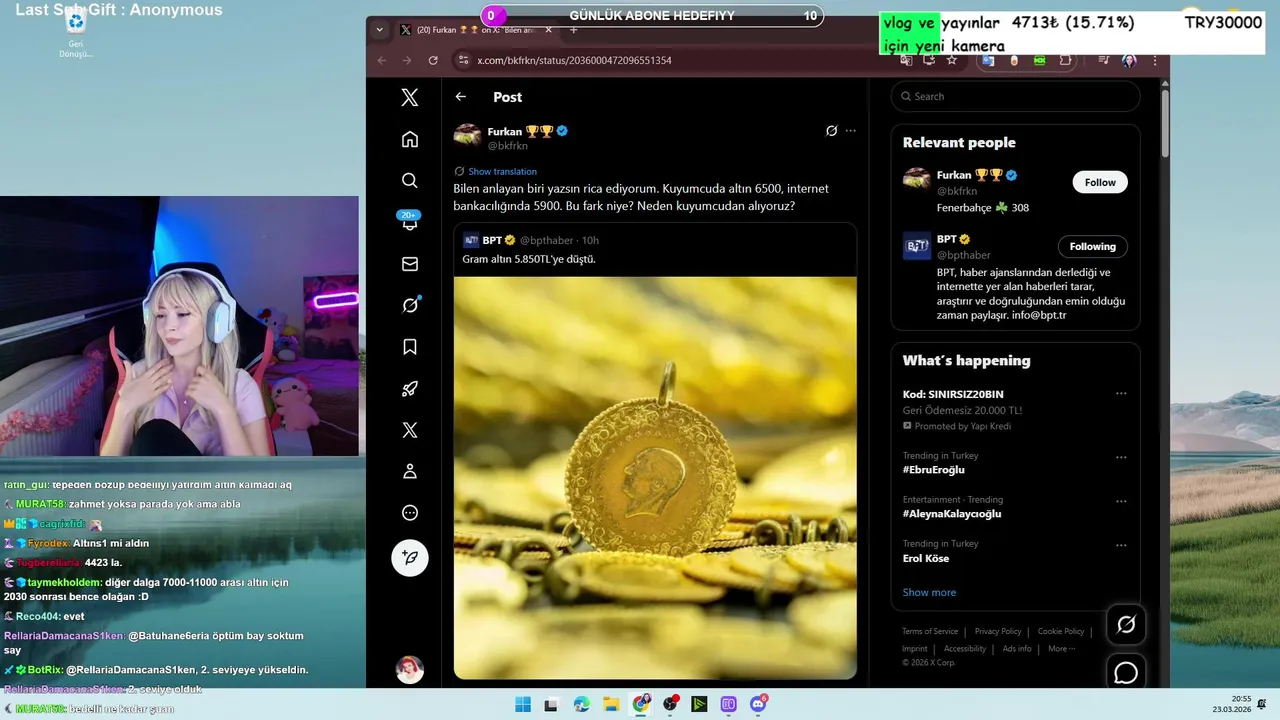Viewport: 1280px width, 720px height.
Task: Reload the page in Chrome
Action: click(x=433, y=60)
